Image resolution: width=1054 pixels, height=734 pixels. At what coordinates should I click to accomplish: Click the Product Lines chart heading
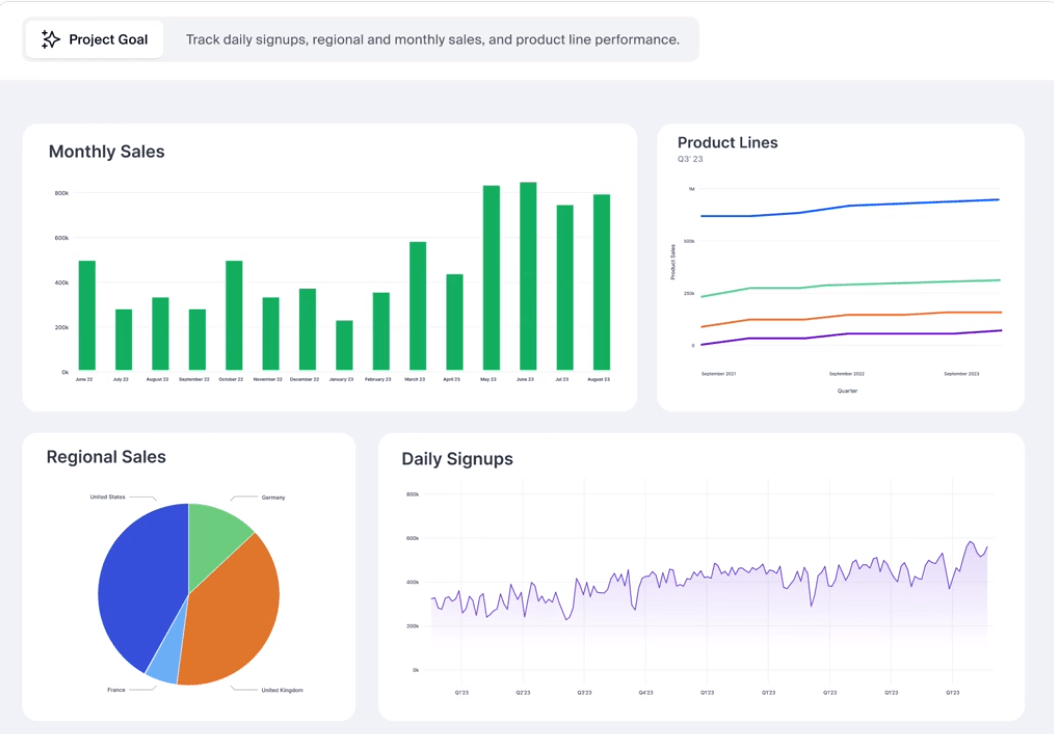(x=727, y=143)
